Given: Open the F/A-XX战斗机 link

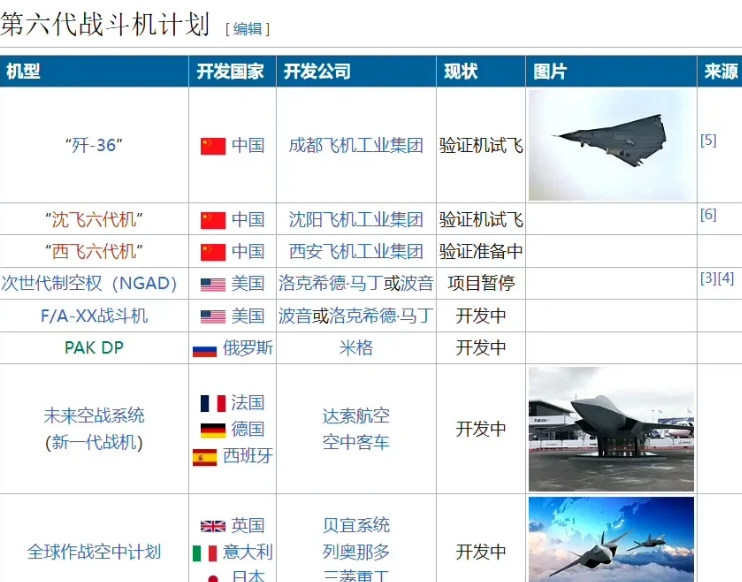Looking at the screenshot, I should pos(94,316).
